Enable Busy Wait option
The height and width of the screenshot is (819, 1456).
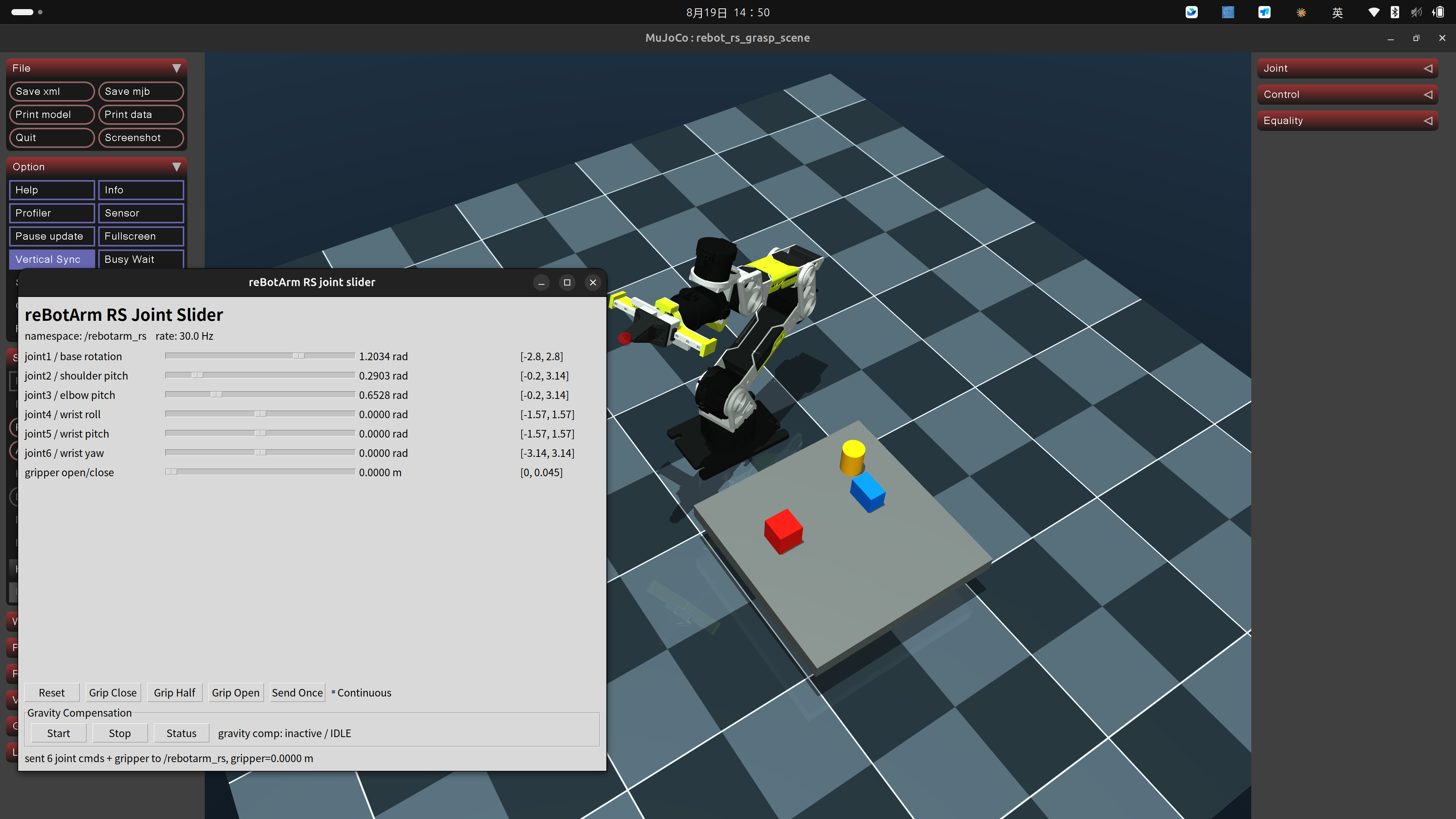141,259
